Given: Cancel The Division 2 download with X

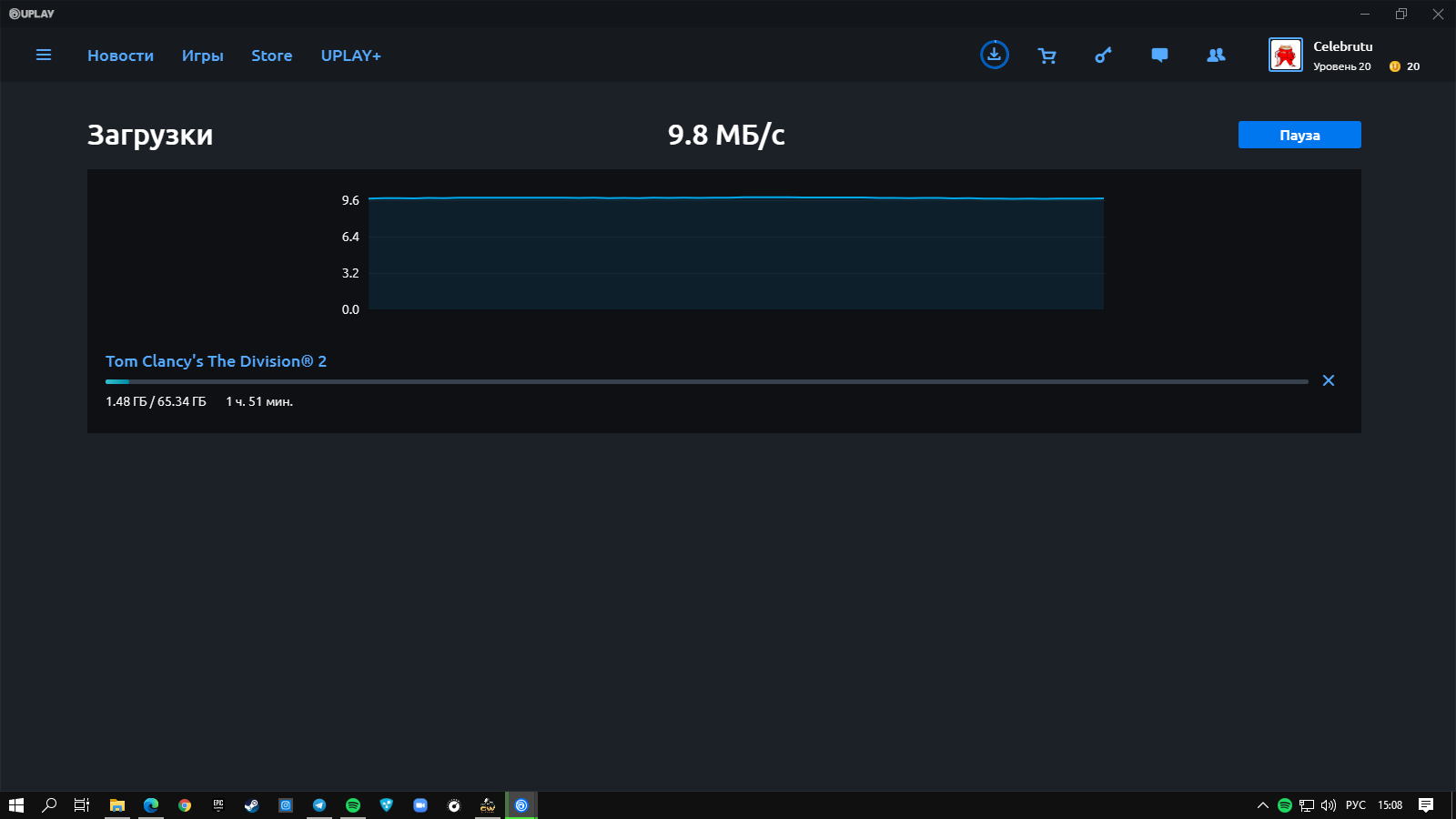Looking at the screenshot, I should (x=1329, y=380).
